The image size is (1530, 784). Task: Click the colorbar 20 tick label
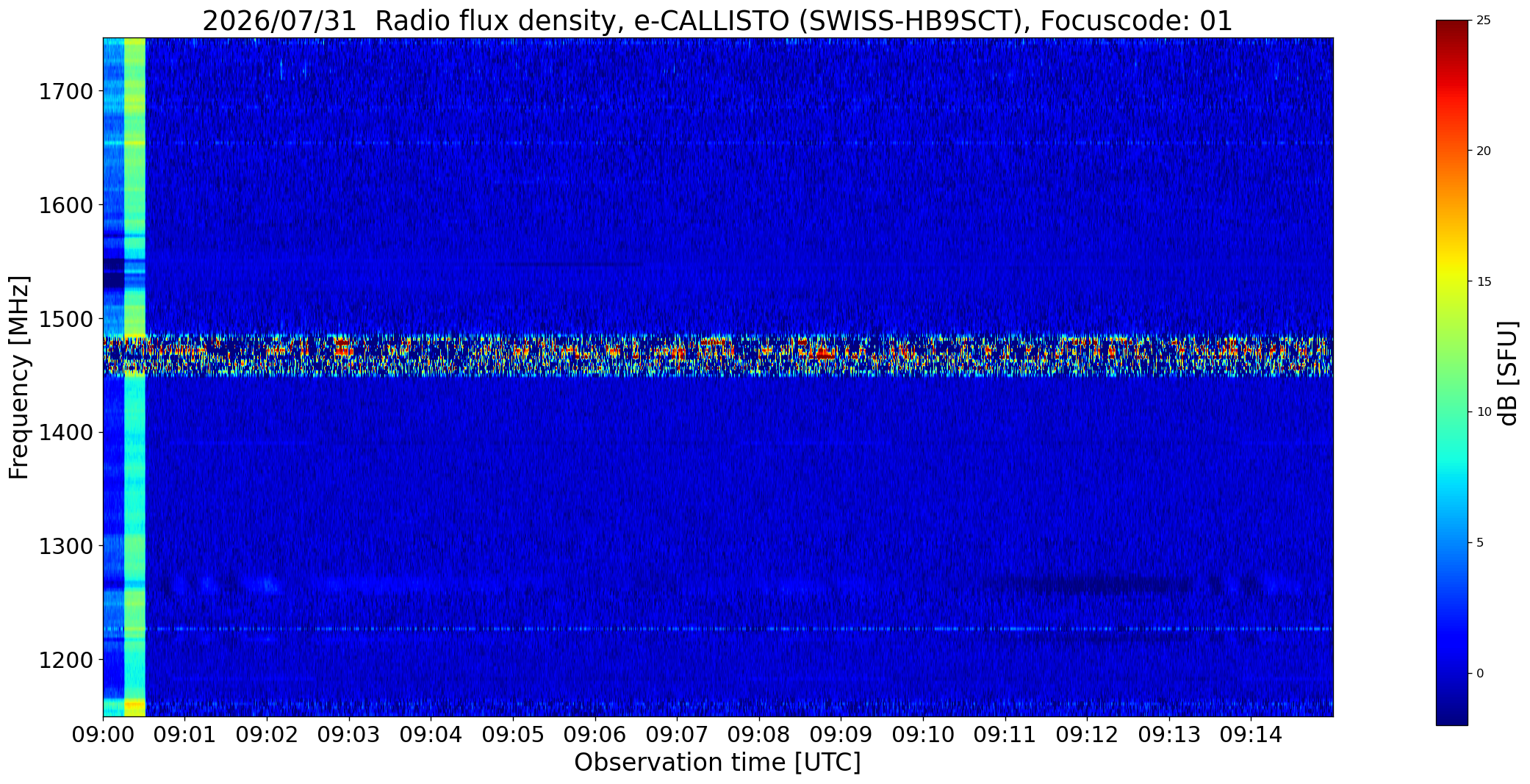coord(1484,151)
